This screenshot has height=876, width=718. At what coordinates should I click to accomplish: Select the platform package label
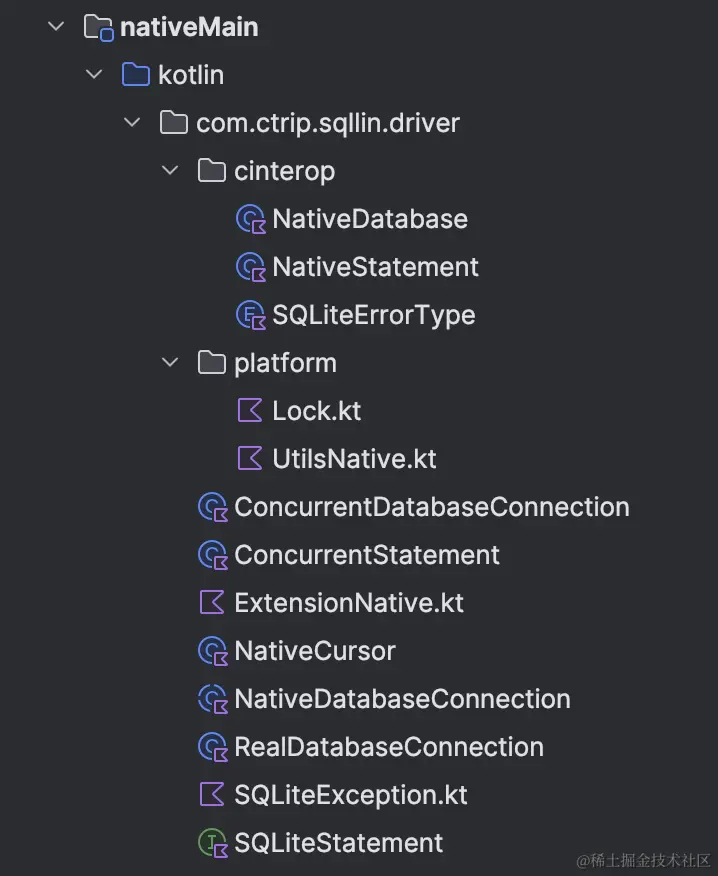point(285,363)
